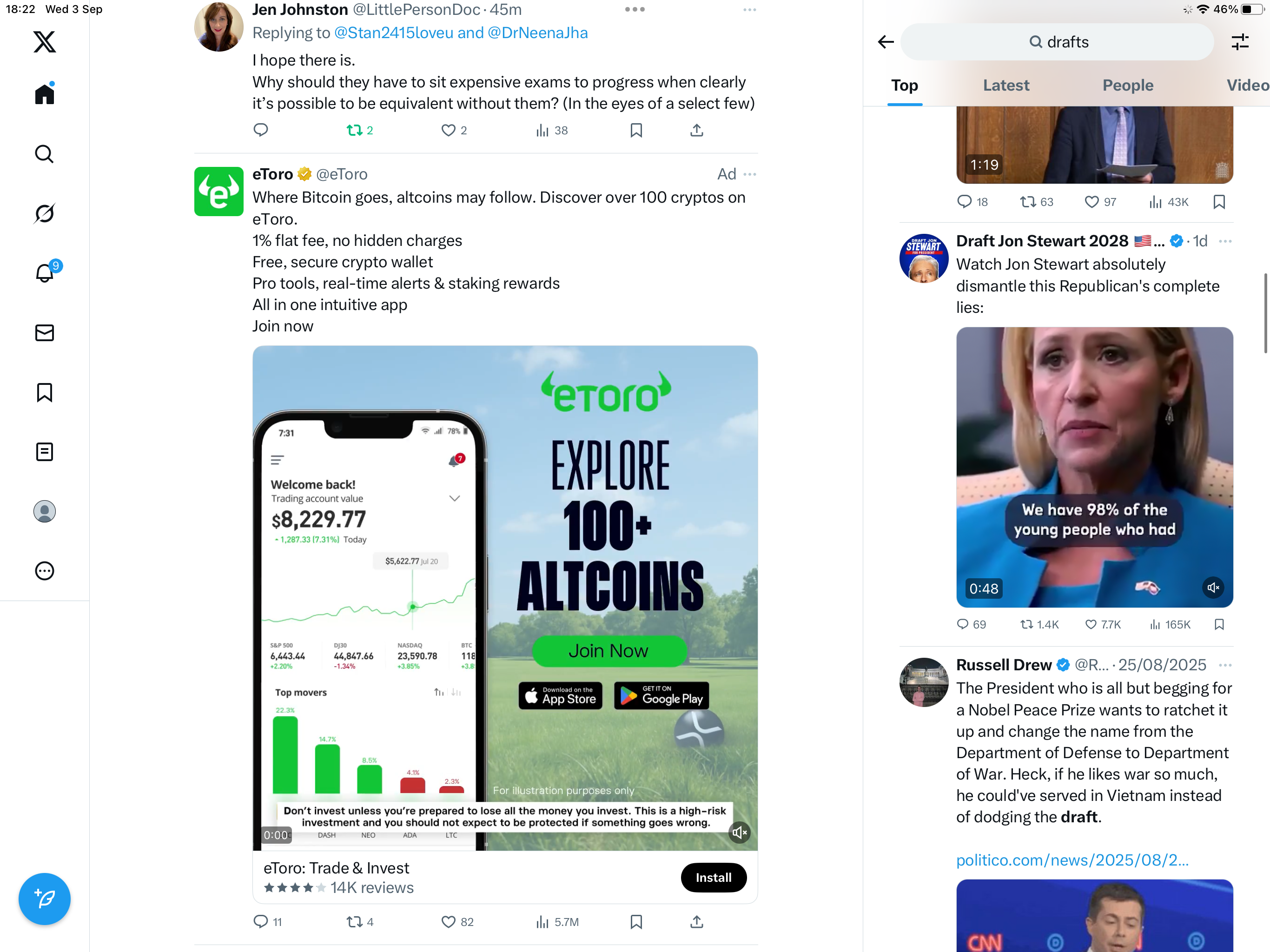Viewport: 1270px width, 952px height.
Task: Click the drafts search field
Action: [1057, 42]
